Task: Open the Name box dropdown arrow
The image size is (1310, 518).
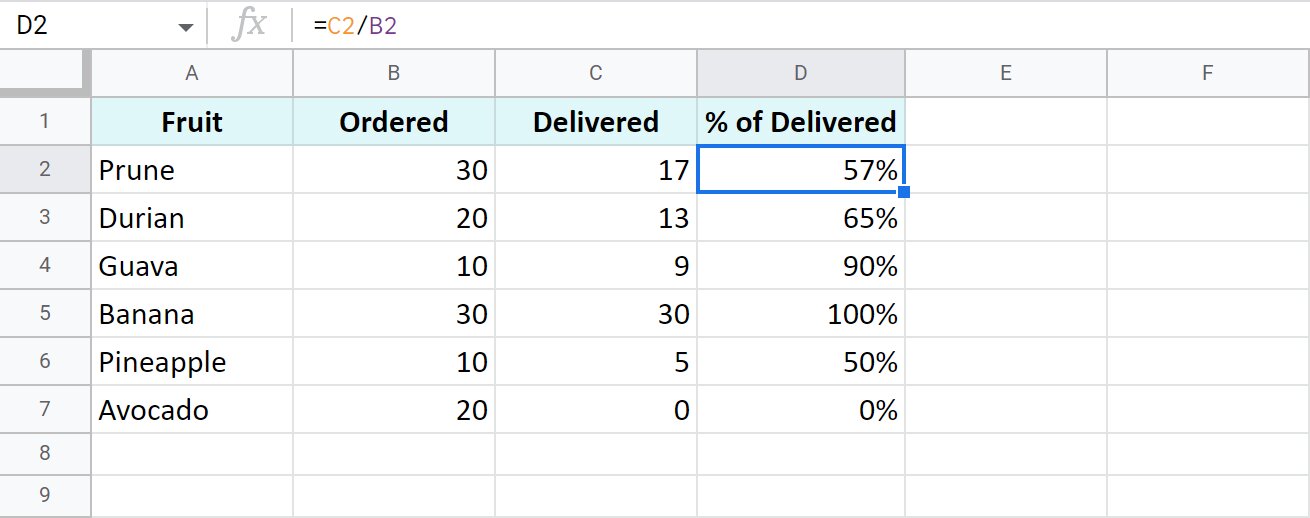Action: pos(186,27)
